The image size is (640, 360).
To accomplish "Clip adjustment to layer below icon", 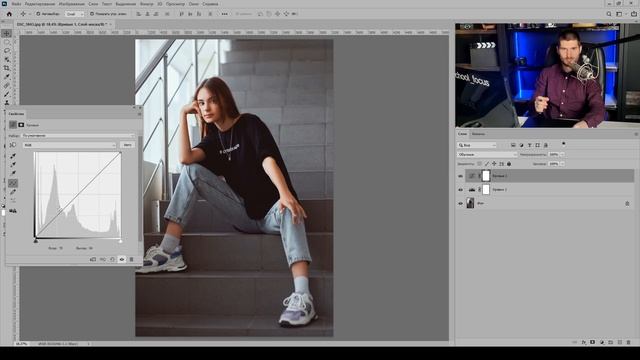I will pos(93,260).
